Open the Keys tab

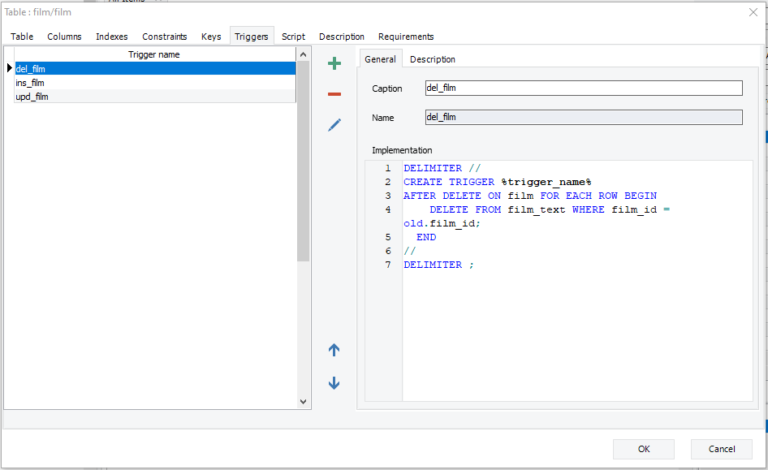[211, 37]
